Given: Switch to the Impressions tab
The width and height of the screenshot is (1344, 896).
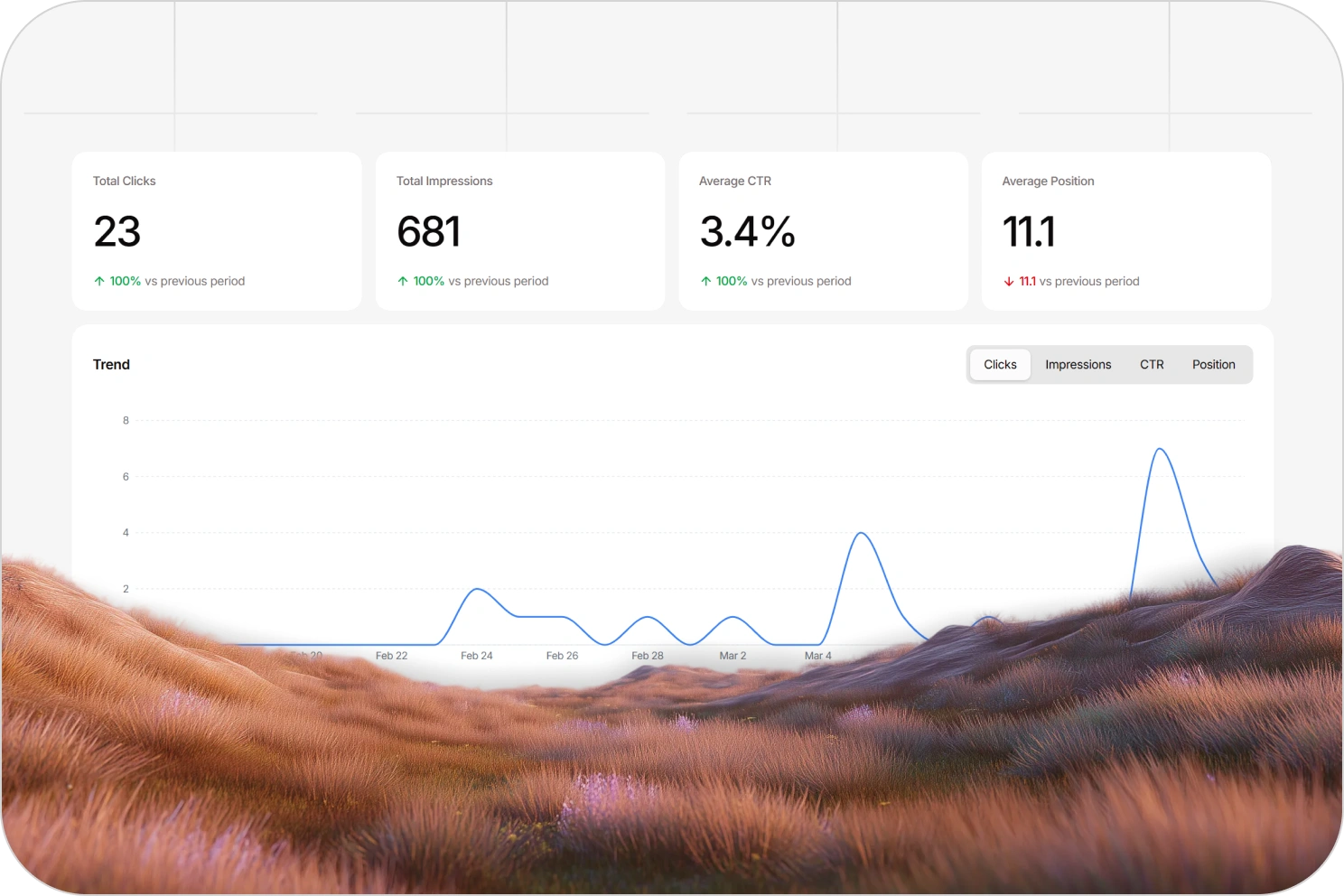Looking at the screenshot, I should [x=1078, y=364].
